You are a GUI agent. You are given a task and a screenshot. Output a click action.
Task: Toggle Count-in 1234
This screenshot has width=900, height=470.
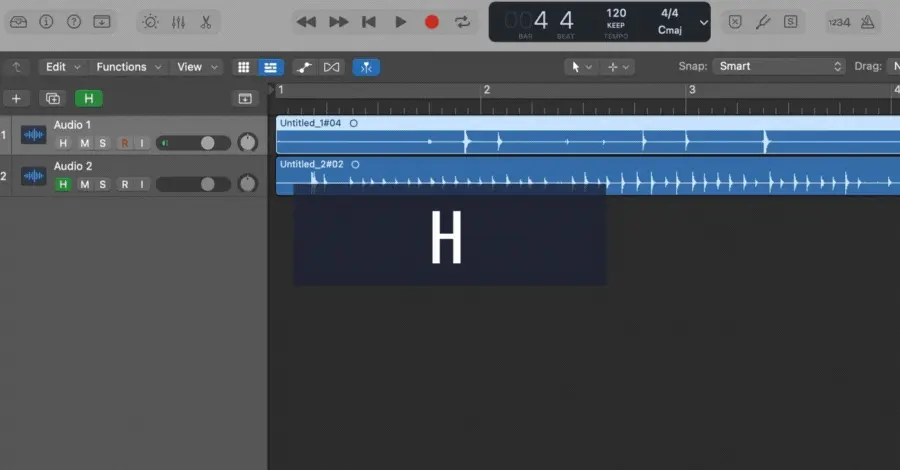pos(839,22)
